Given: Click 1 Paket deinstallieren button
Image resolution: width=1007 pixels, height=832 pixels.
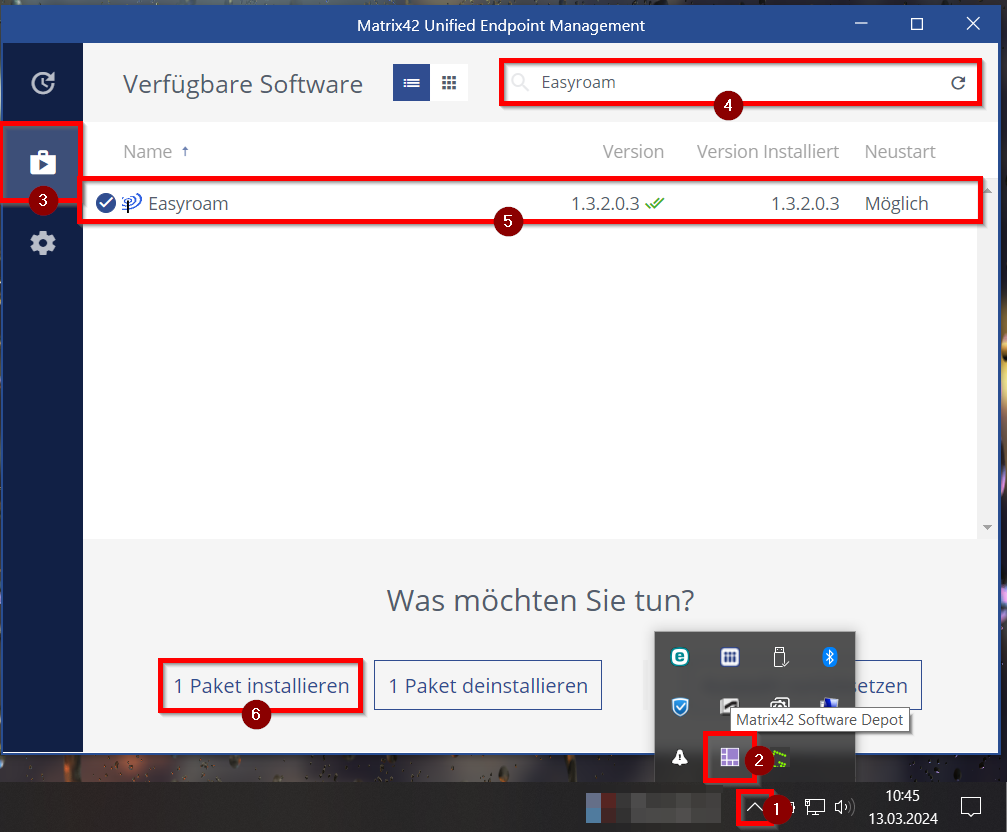Looking at the screenshot, I should click(x=488, y=686).
